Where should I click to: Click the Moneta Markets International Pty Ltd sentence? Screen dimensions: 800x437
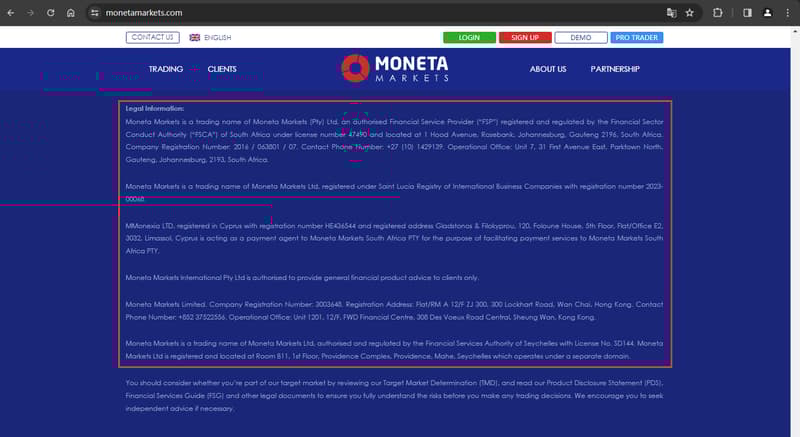pyautogui.click(x=302, y=278)
